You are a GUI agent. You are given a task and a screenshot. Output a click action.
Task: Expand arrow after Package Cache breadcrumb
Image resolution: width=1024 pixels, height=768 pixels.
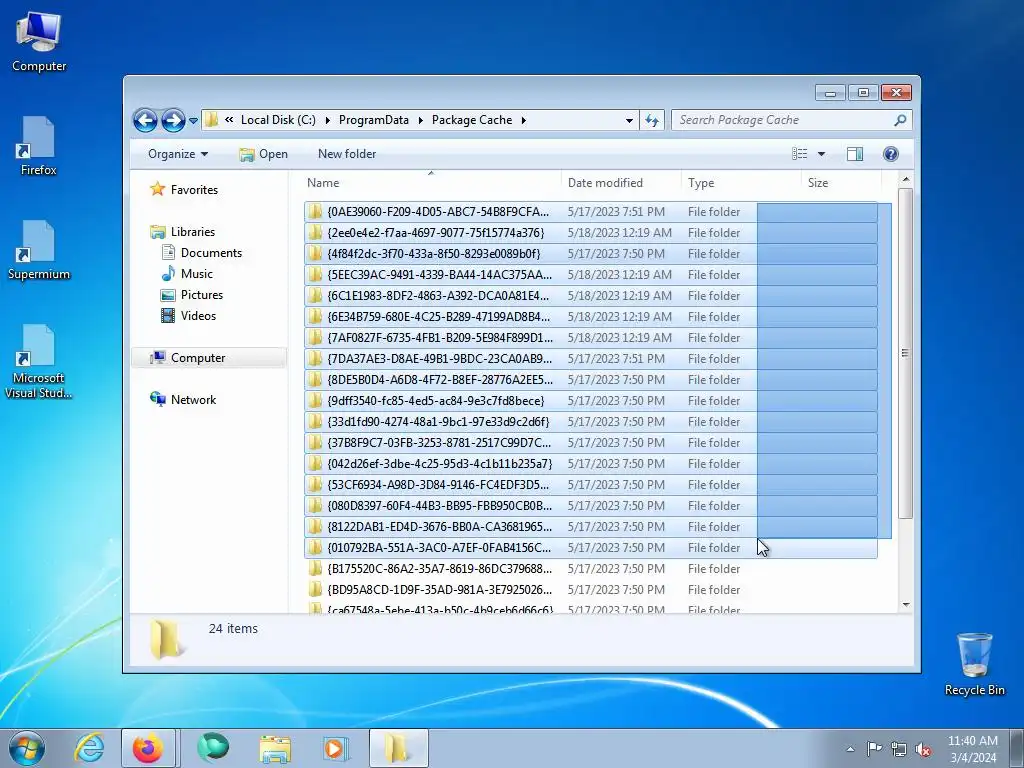click(524, 120)
